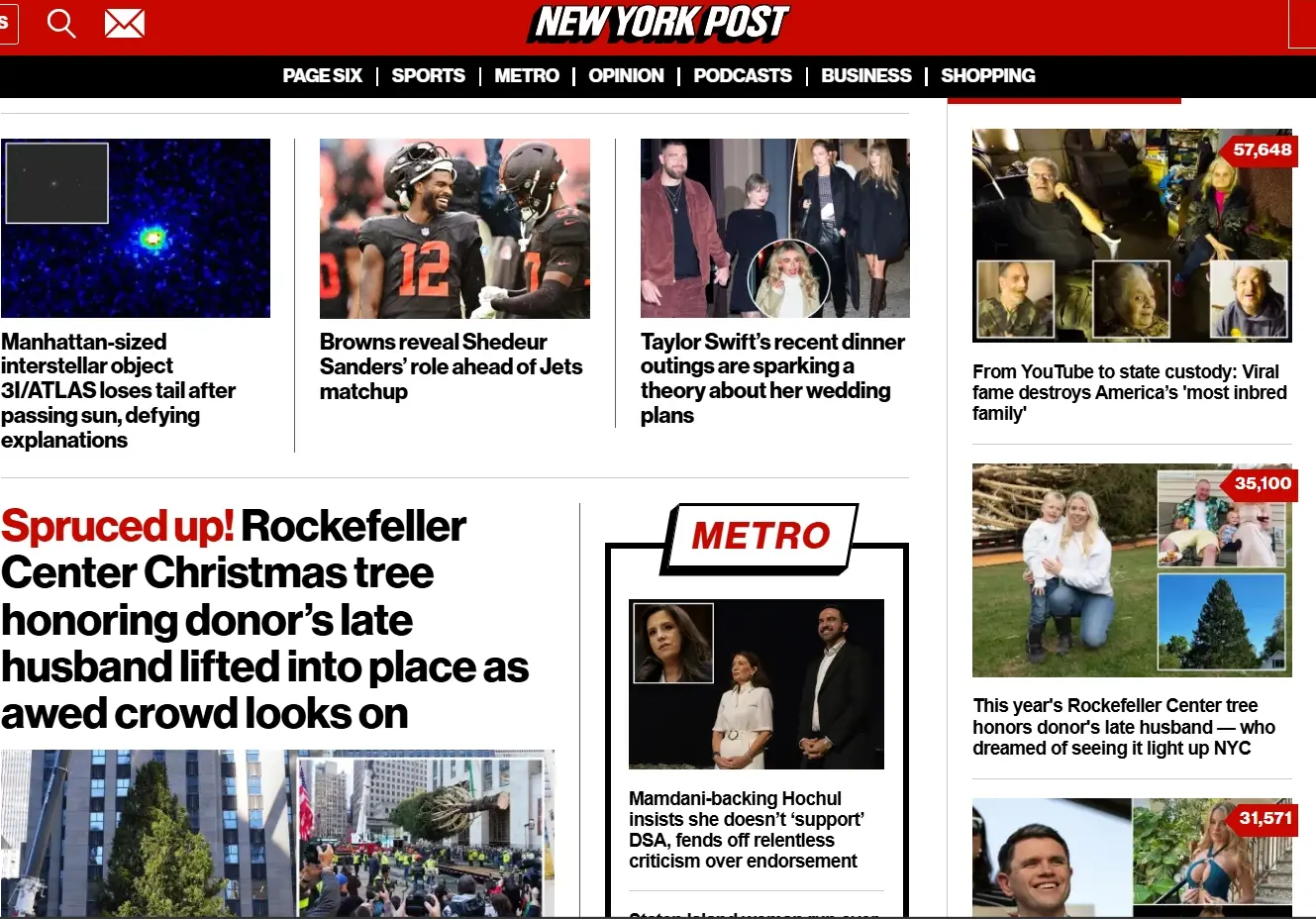Click the email envelope icon
1316x919 pixels.
(125, 24)
